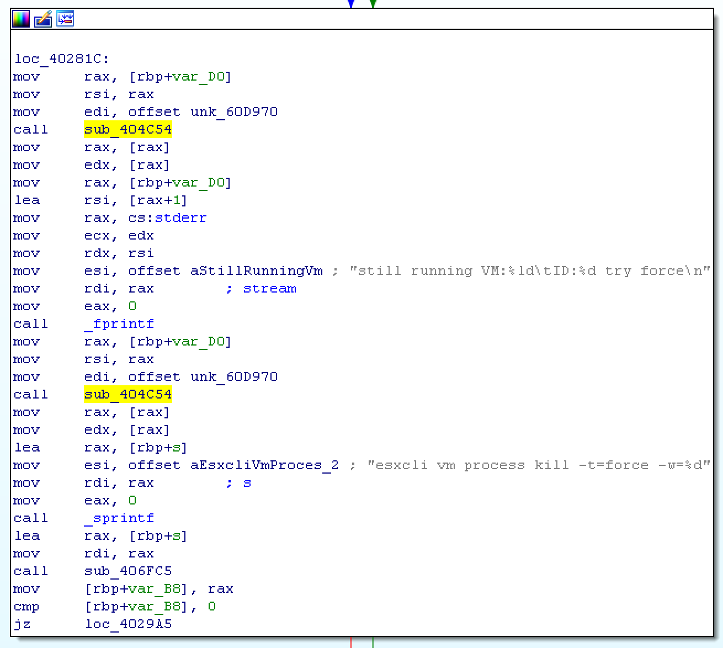Follow the sub_406FC5 call target
The height and width of the screenshot is (648, 724).
click(121, 571)
